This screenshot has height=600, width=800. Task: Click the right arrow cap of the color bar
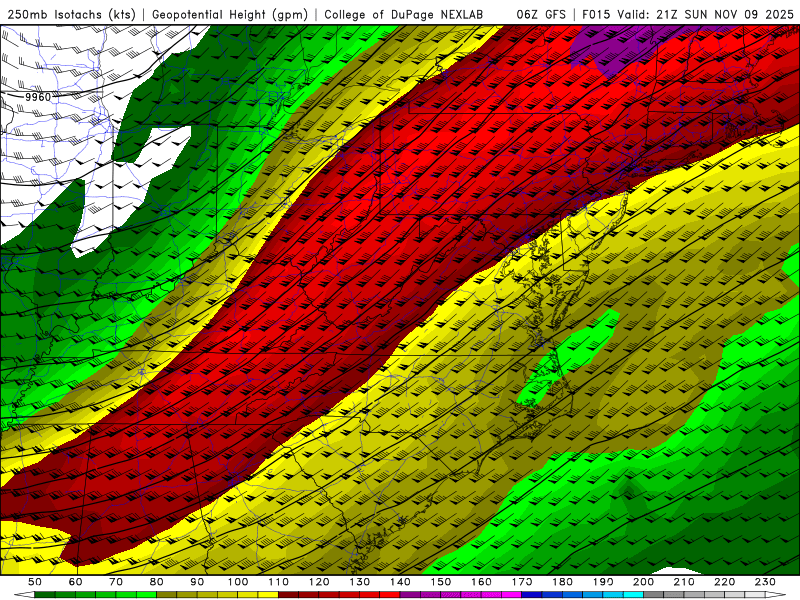pos(776,594)
